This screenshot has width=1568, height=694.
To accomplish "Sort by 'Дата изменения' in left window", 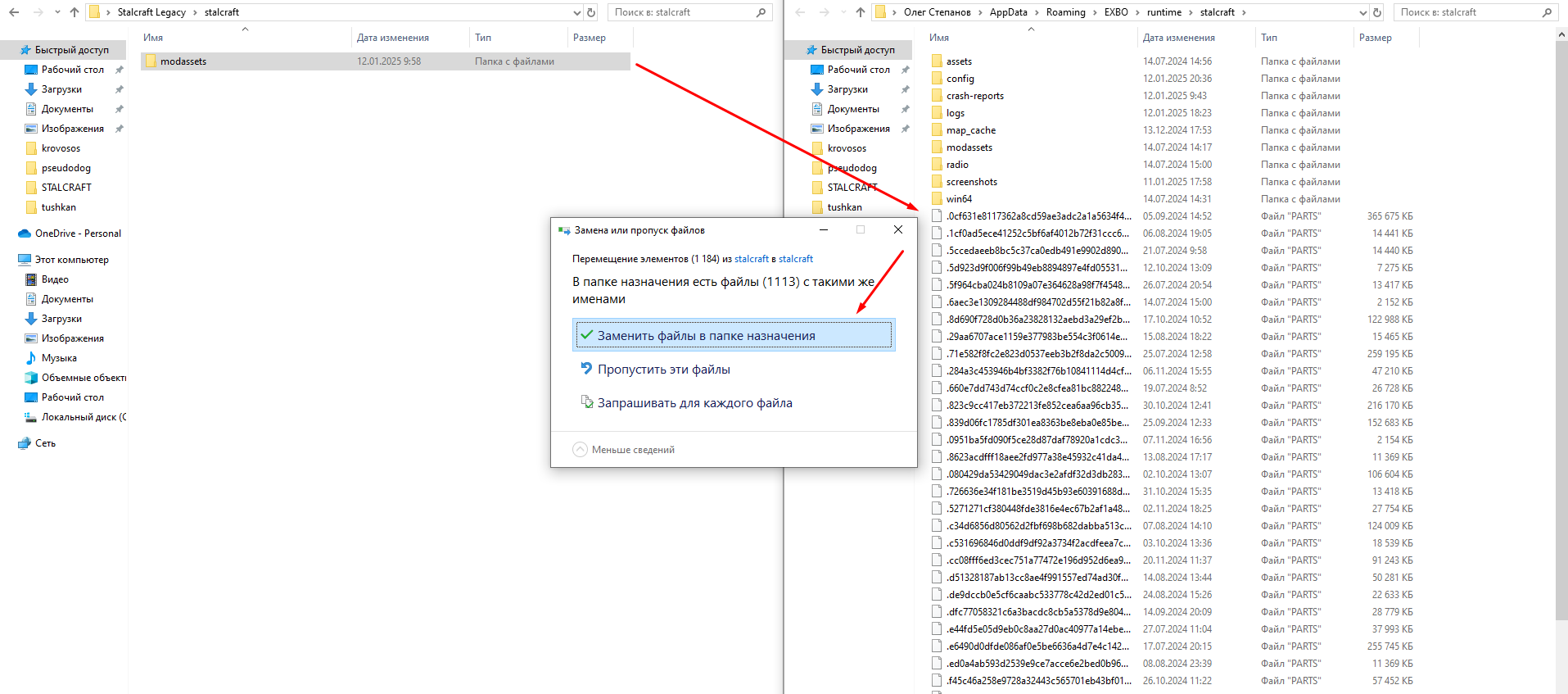I will [393, 38].
